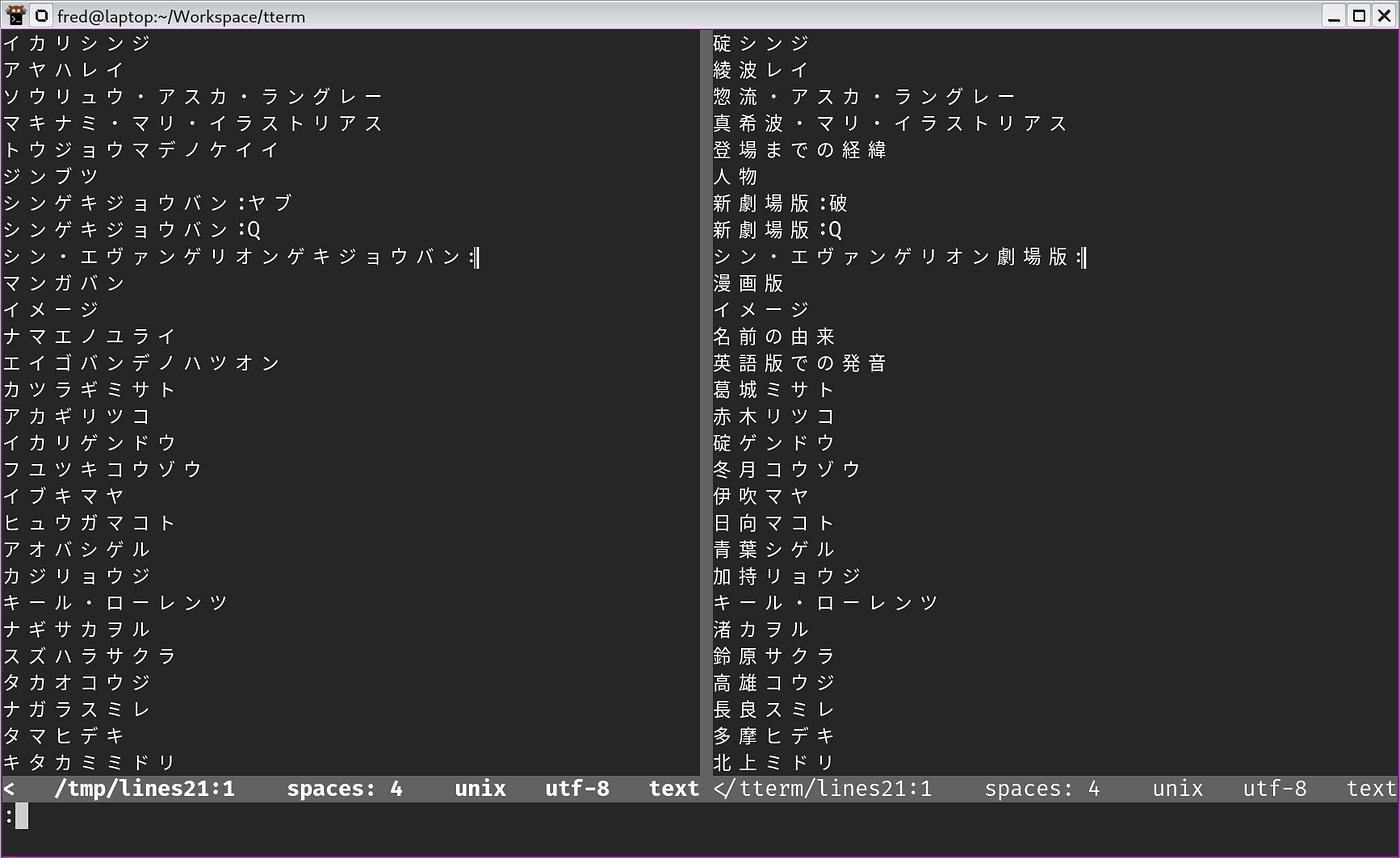The height and width of the screenshot is (858, 1400).
Task: Click the line アオバシゲル
Action: click(76, 549)
